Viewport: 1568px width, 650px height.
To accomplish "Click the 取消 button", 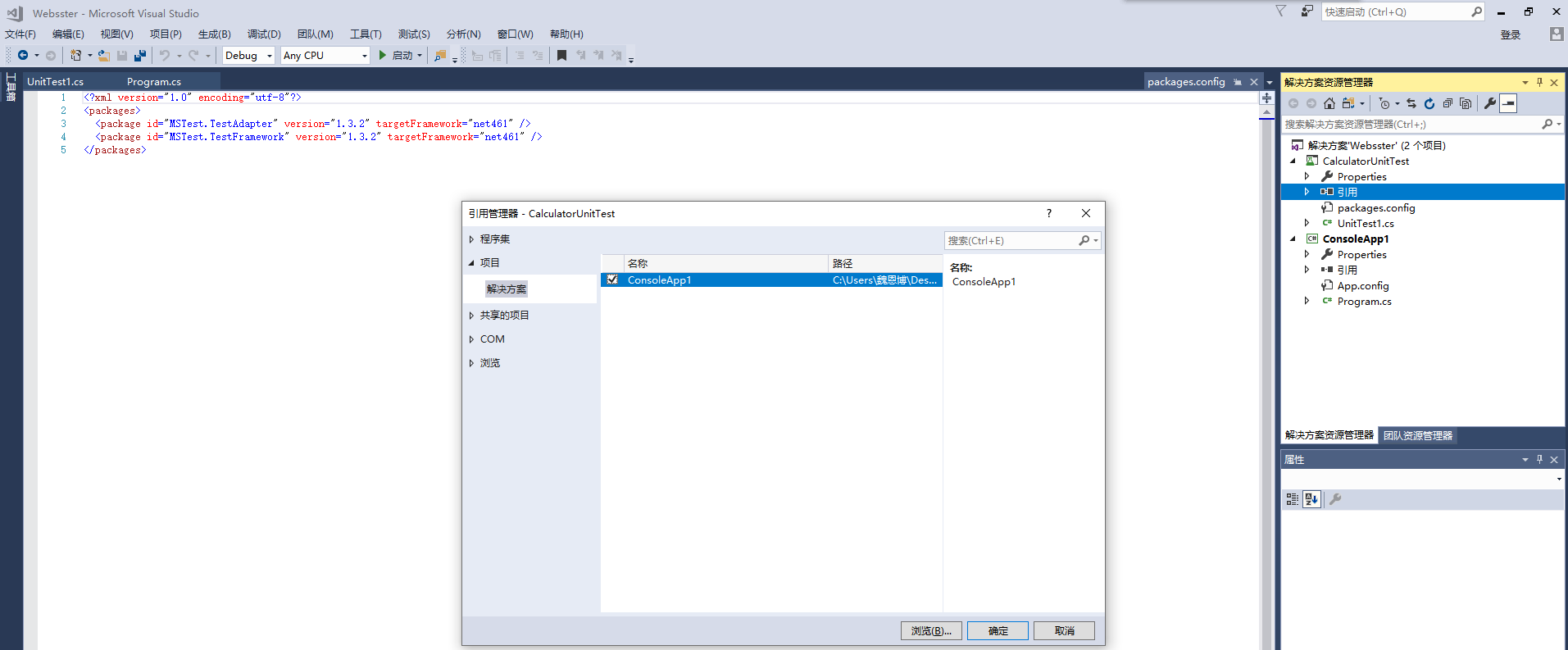I will 1064,630.
